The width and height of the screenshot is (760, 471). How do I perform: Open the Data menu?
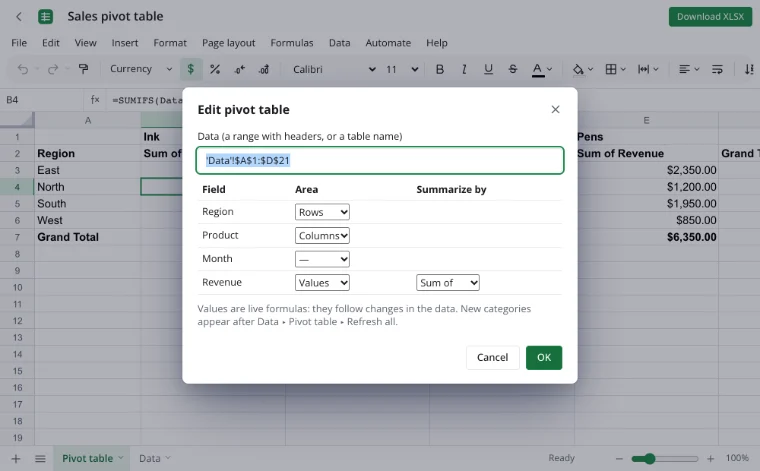[x=339, y=43]
